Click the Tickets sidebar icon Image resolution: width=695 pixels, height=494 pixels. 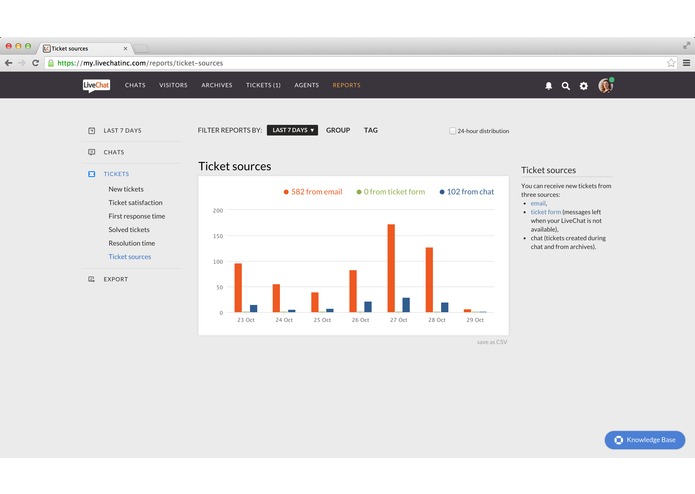[x=91, y=174]
